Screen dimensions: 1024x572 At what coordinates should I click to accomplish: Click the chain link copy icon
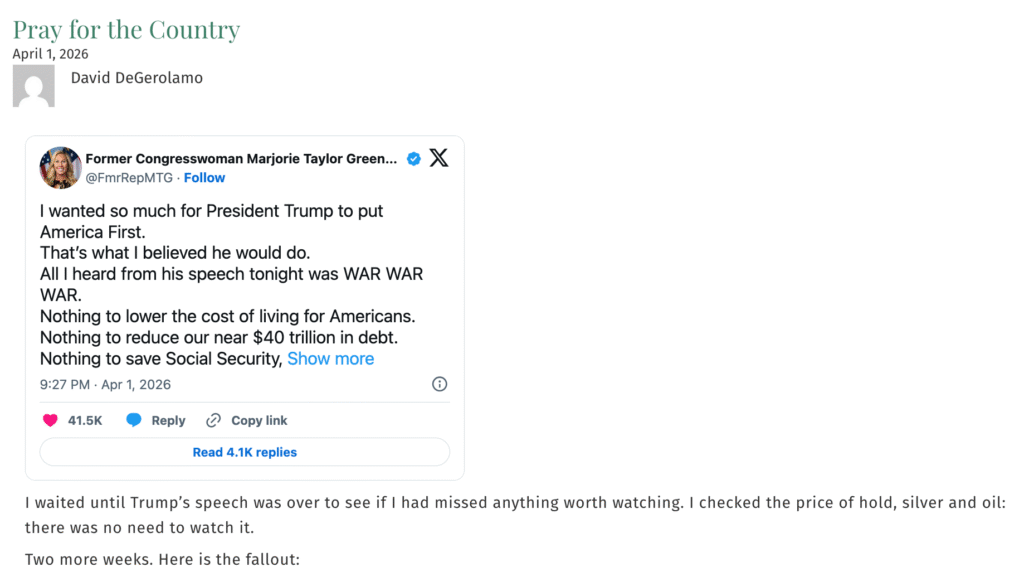coord(213,420)
